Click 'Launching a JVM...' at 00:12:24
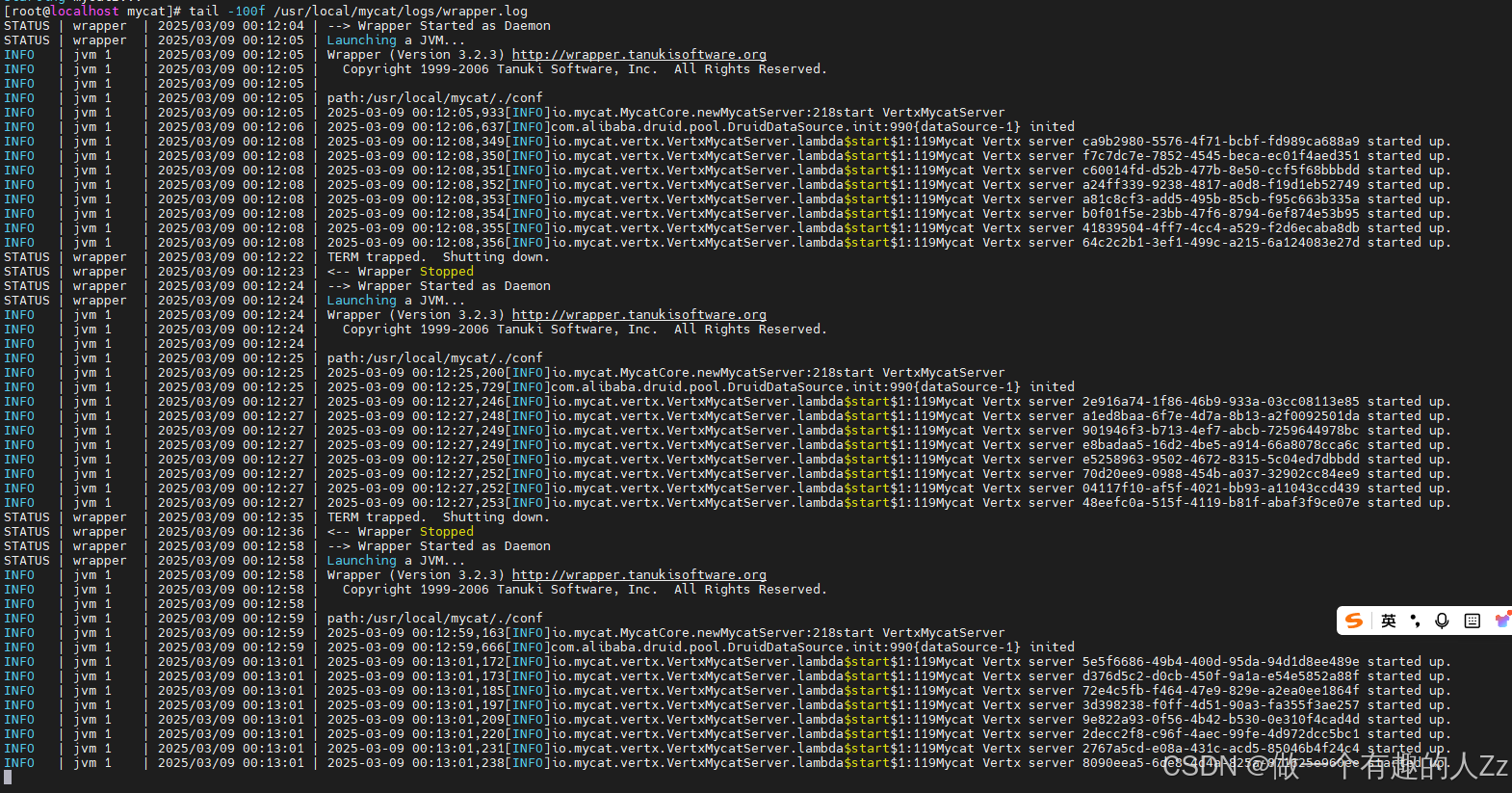1512x793 pixels. click(396, 301)
